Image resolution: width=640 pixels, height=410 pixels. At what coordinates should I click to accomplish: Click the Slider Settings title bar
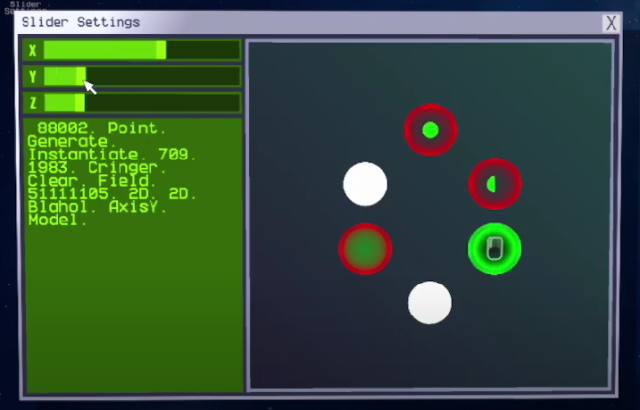[300, 22]
